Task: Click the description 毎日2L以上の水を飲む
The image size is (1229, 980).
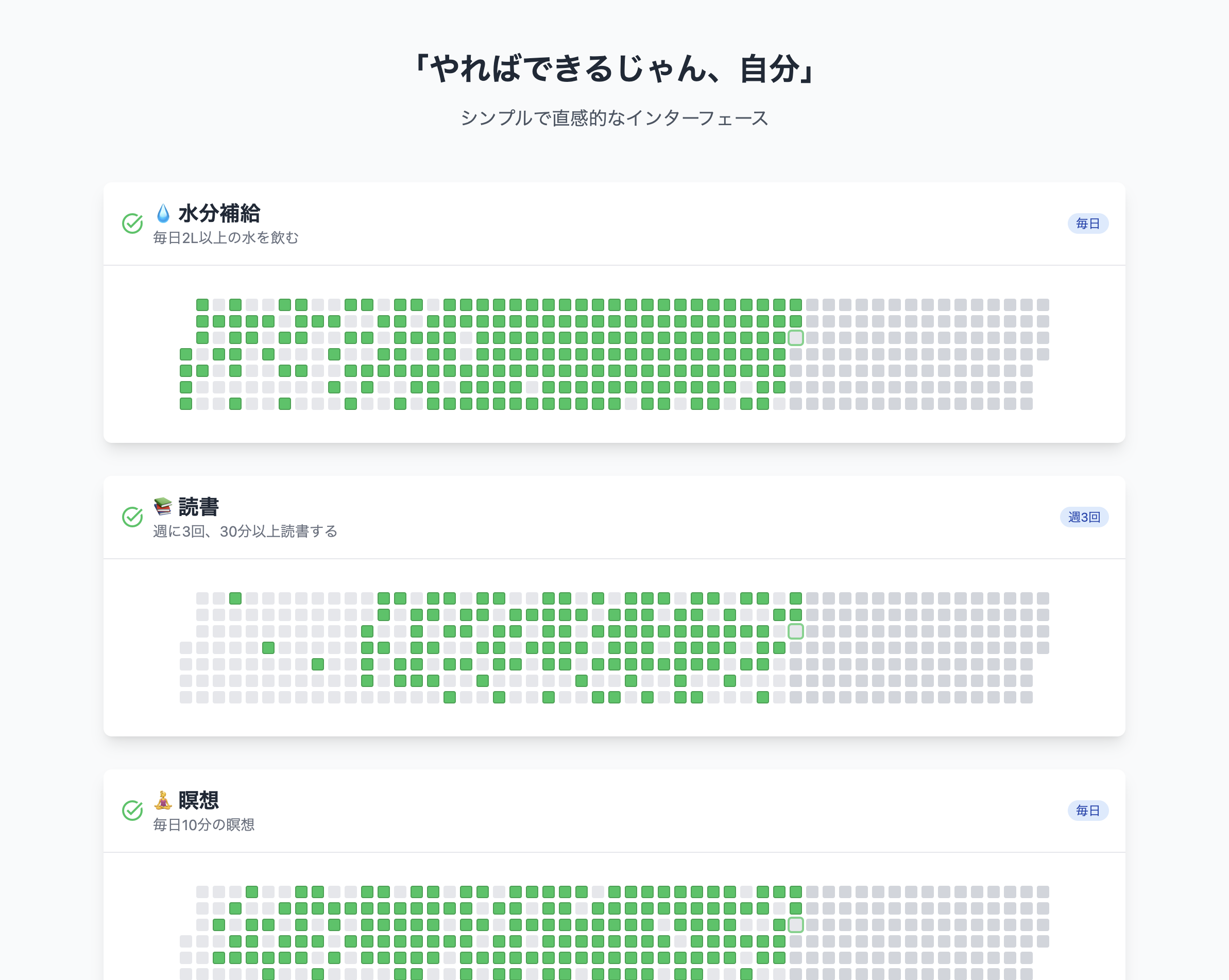Action: (226, 238)
